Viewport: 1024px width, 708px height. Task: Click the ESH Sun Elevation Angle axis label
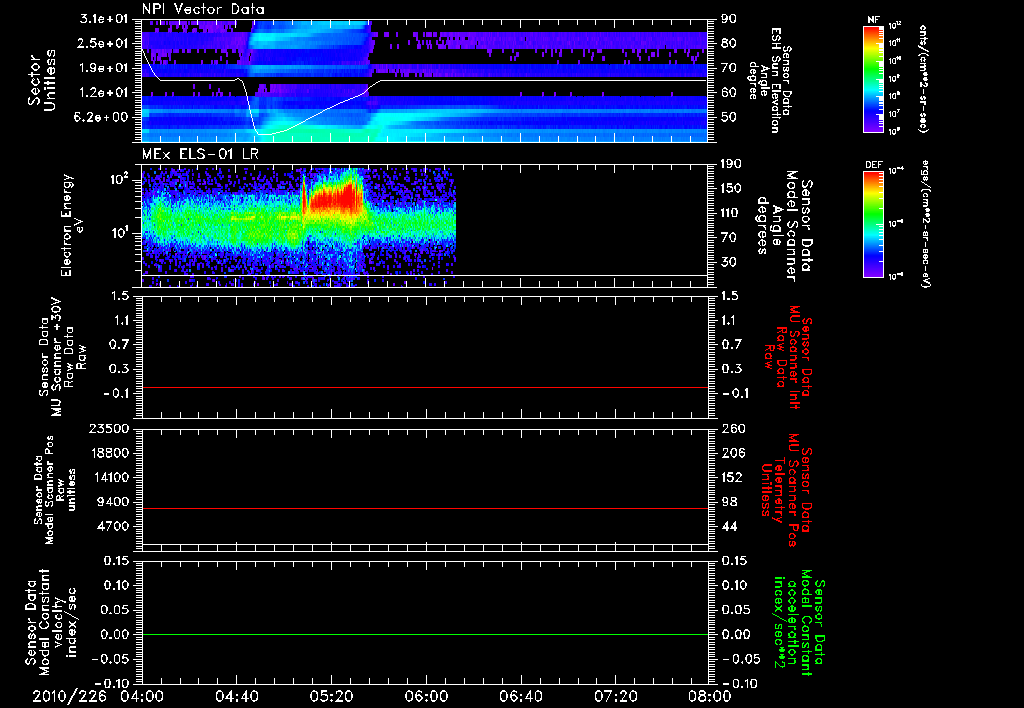769,80
